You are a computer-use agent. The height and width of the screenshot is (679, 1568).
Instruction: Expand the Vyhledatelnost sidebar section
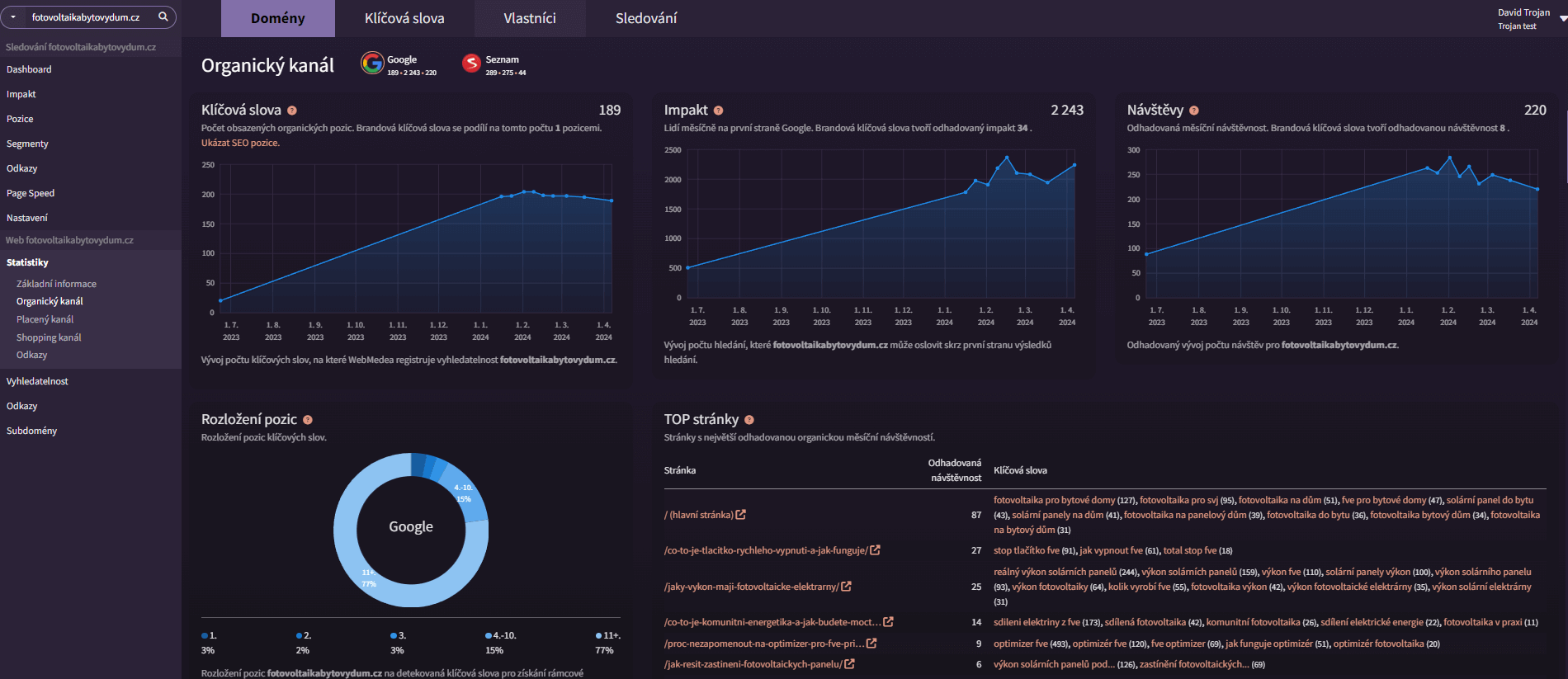[37, 381]
